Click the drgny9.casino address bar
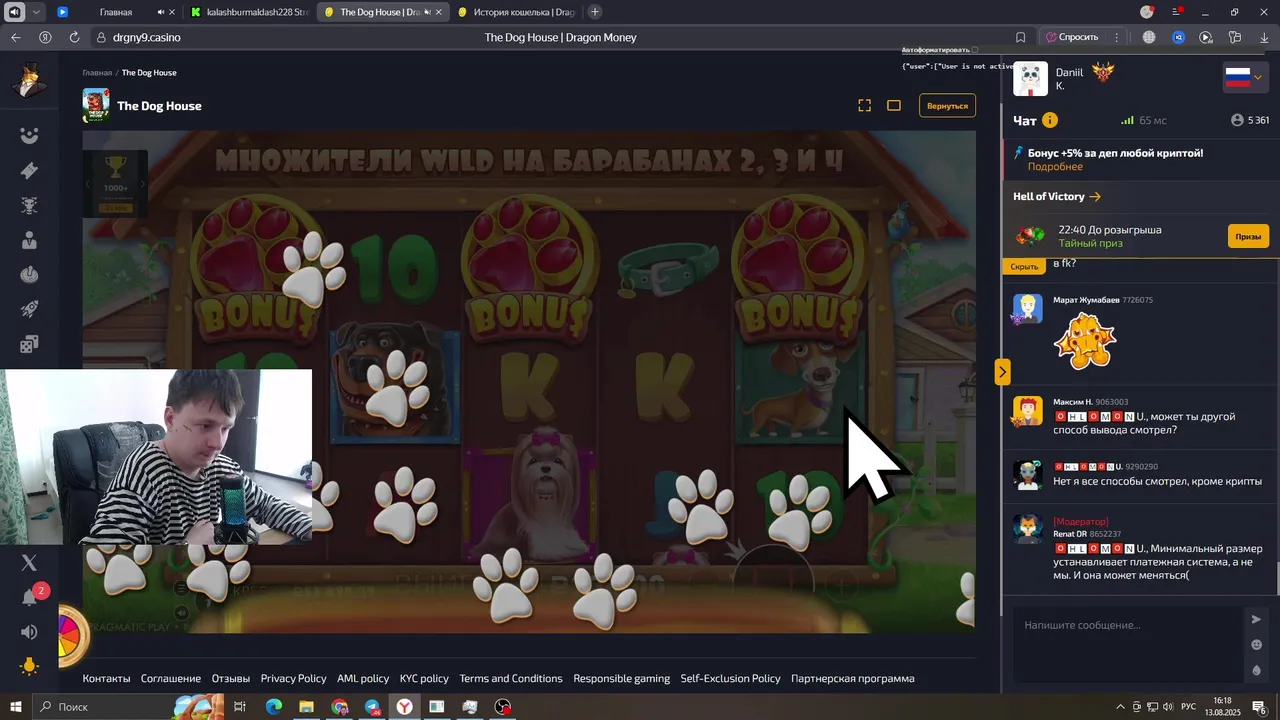This screenshot has height=720, width=1280. (146, 37)
